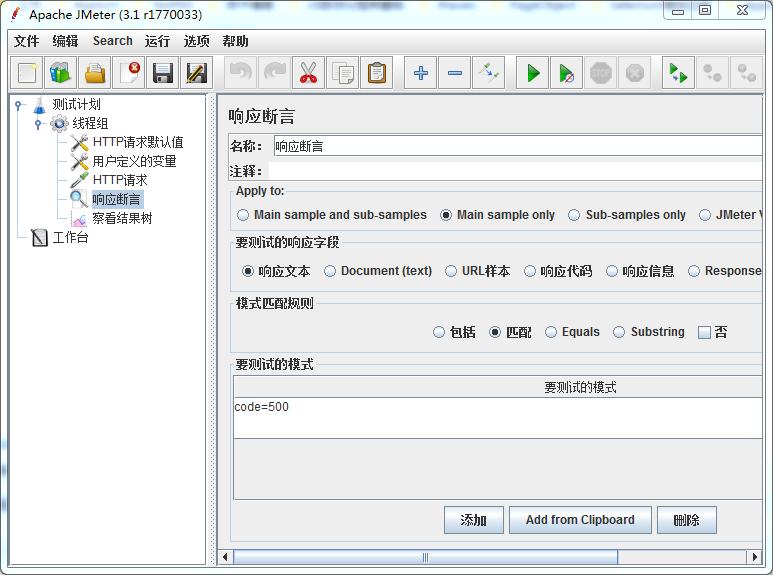Expand all nodes with plus icon
The height and width of the screenshot is (575, 773).
pyautogui.click(x=421, y=73)
